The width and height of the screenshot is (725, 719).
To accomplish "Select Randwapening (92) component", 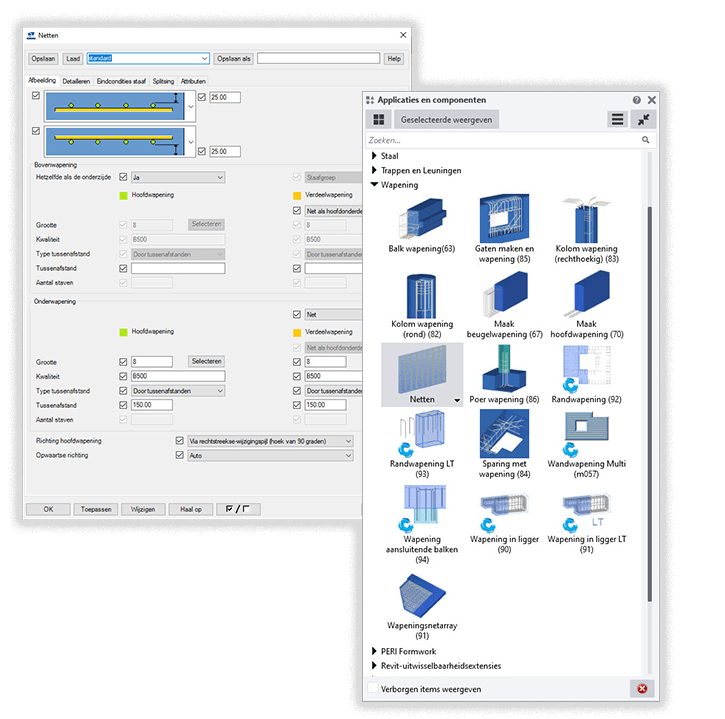I will [586, 374].
